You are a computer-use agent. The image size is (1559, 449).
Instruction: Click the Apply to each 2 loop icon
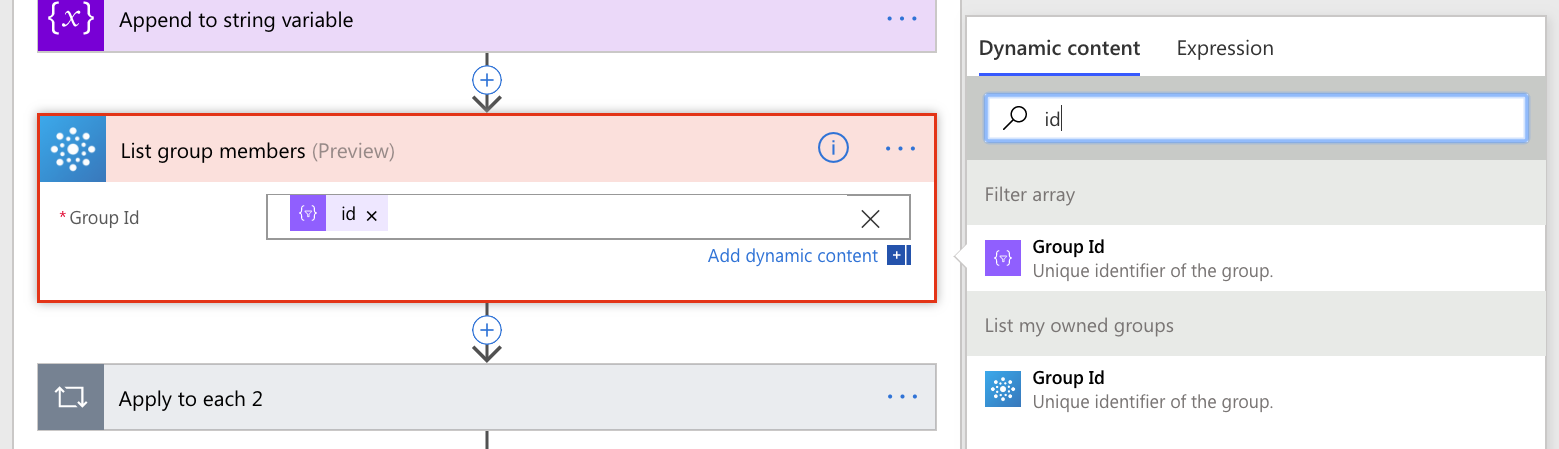(71, 398)
